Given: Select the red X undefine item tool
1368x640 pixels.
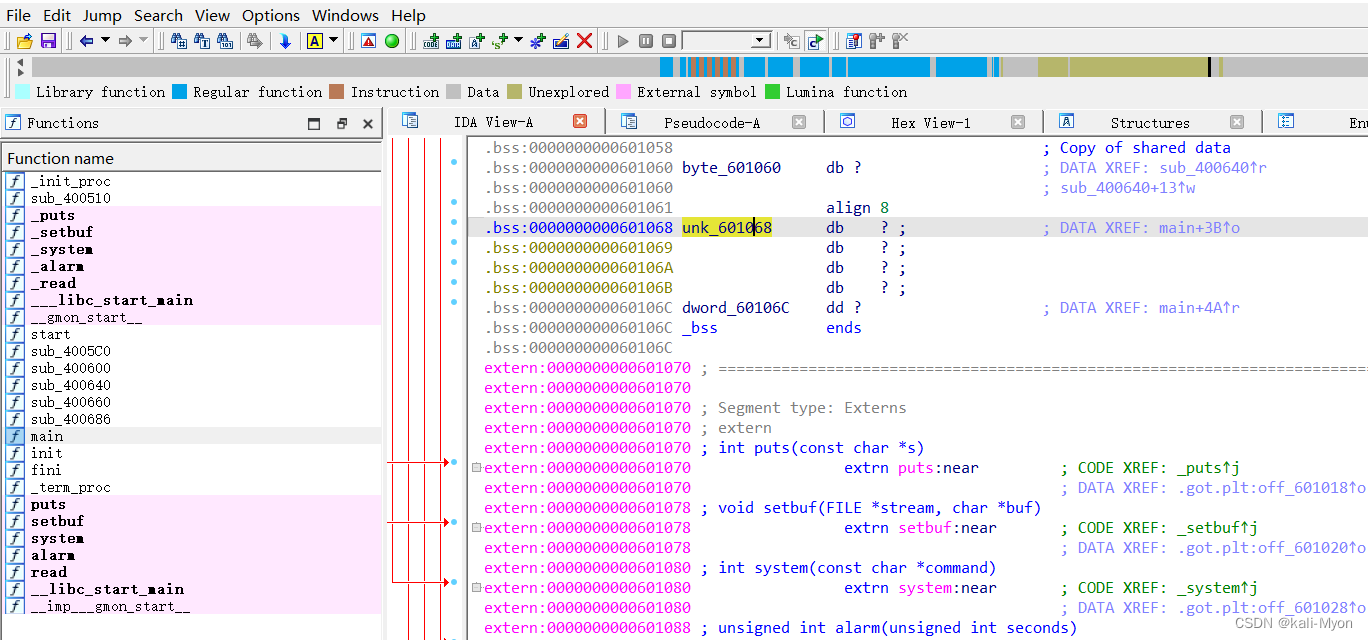Looking at the screenshot, I should (583, 40).
